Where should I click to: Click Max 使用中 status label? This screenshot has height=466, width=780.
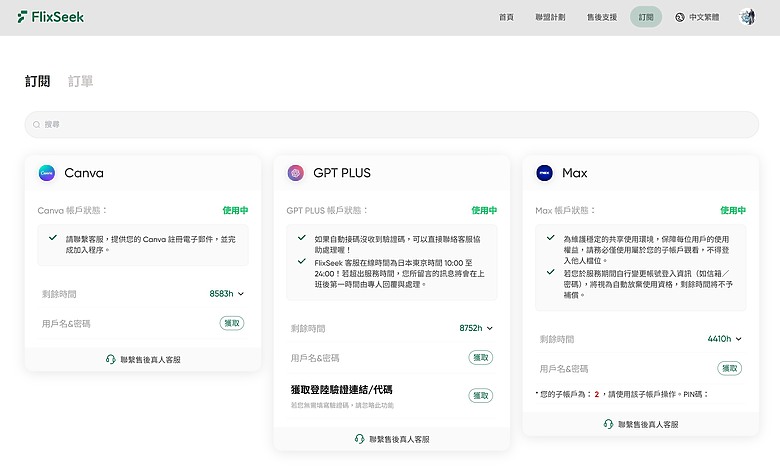click(x=733, y=210)
